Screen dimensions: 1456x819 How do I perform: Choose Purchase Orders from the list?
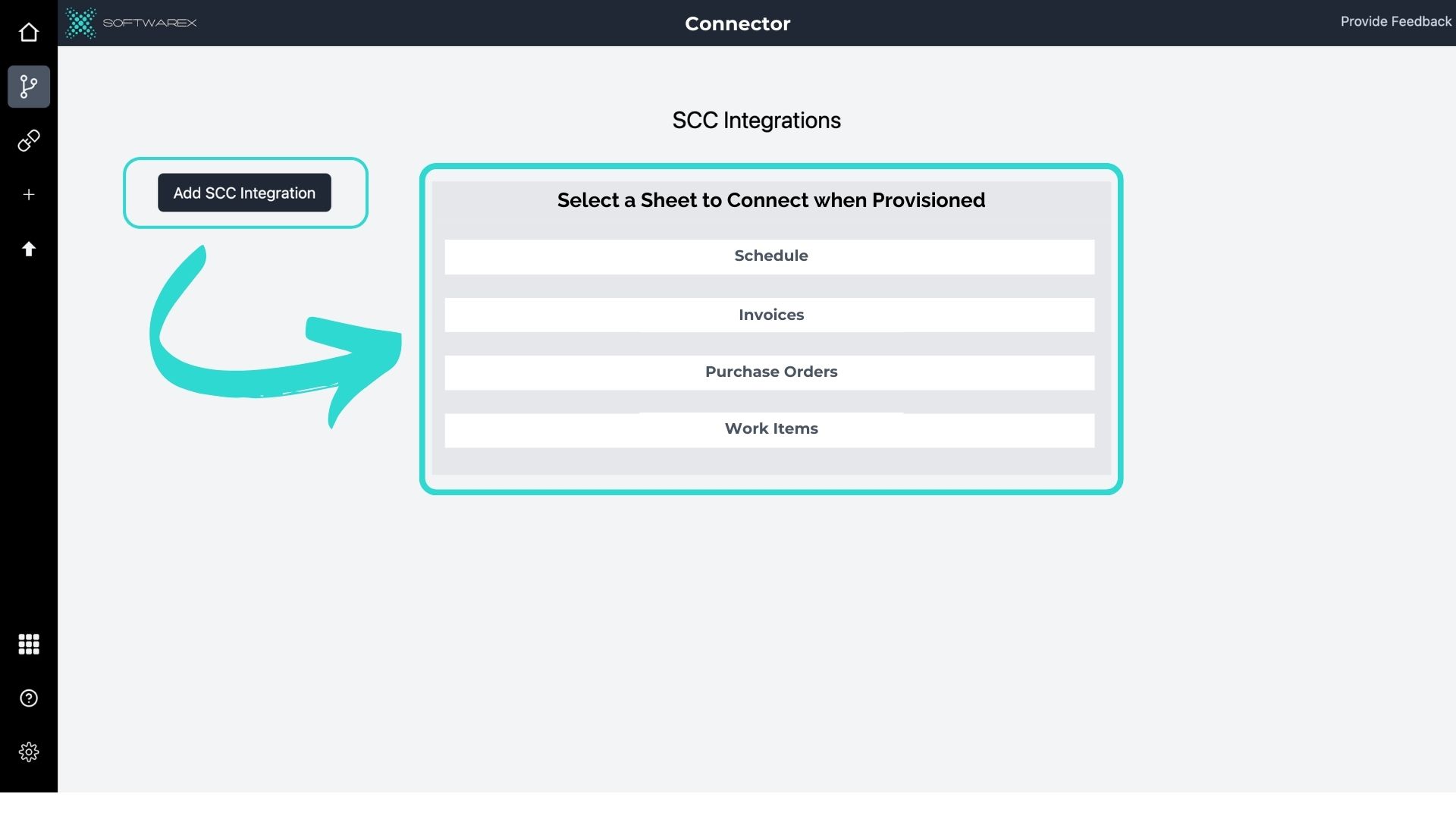tap(770, 372)
